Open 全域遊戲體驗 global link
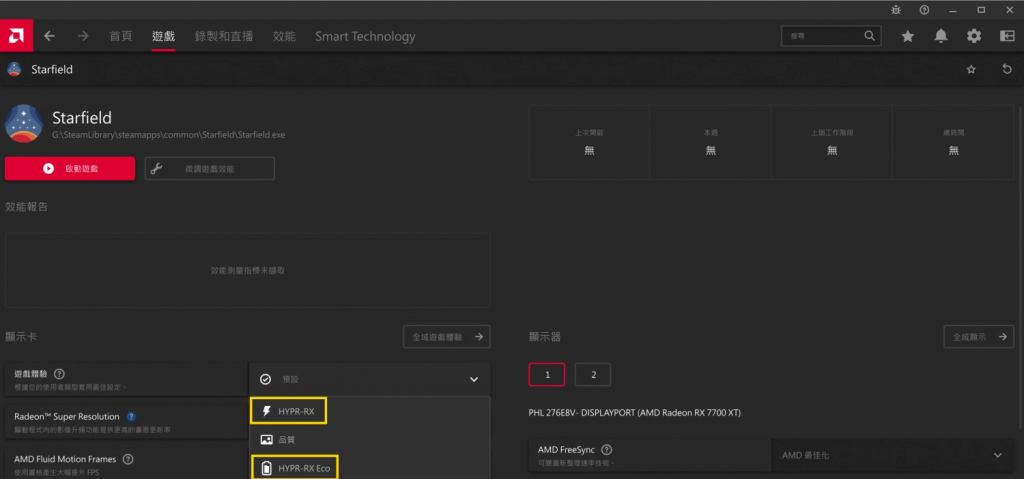Image resolution: width=1024 pixels, height=479 pixels. point(447,337)
